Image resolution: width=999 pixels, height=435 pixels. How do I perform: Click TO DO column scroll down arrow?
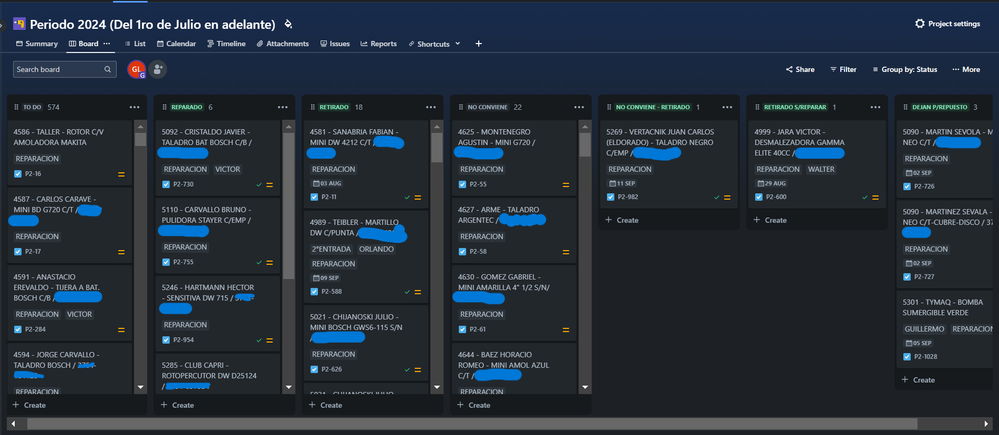pos(141,387)
